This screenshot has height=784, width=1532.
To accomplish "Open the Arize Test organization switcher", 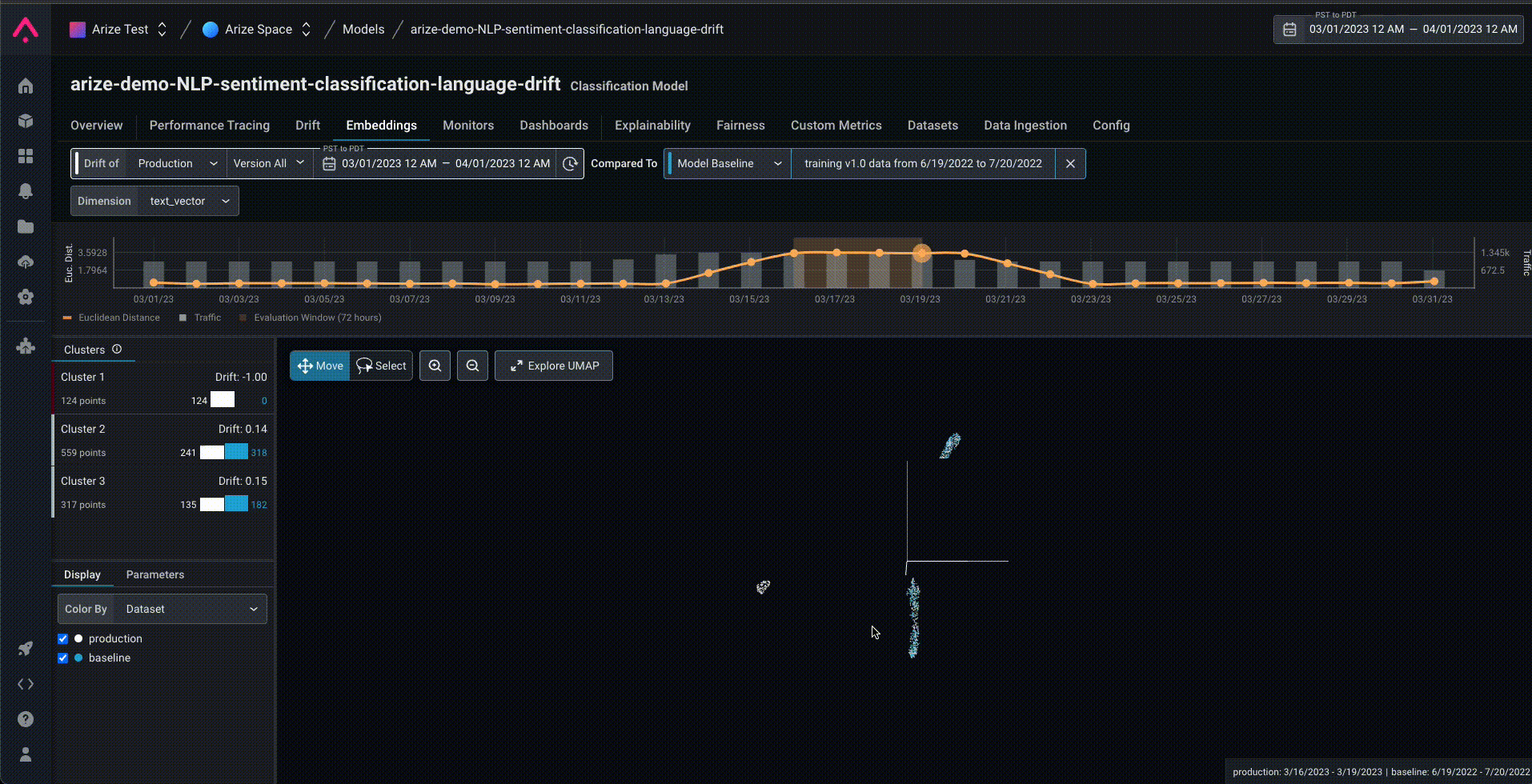I will [x=118, y=30].
